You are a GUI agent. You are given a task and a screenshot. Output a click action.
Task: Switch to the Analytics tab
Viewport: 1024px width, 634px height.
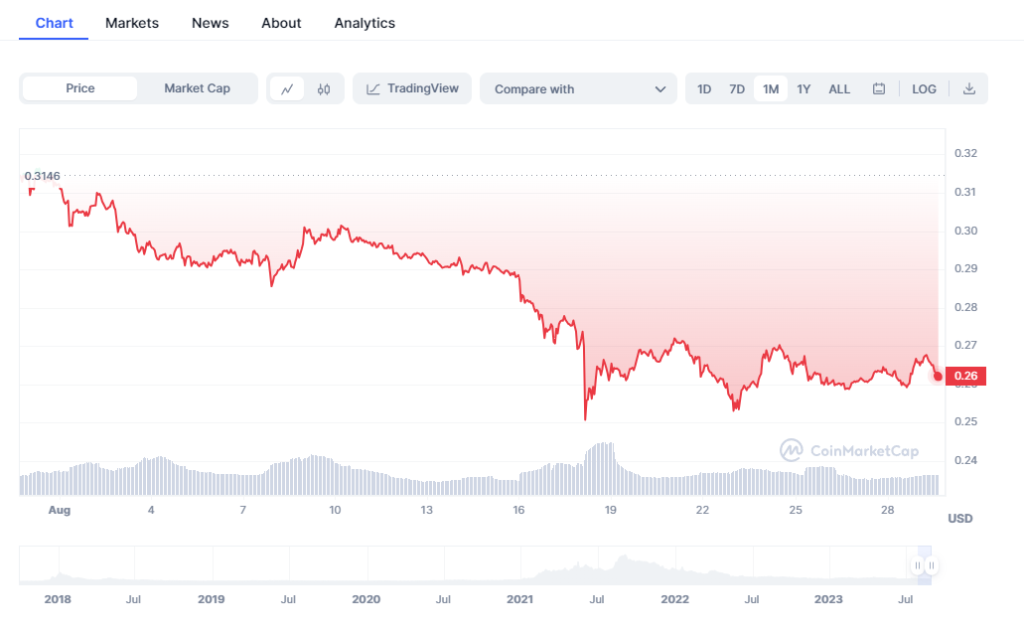tap(364, 23)
